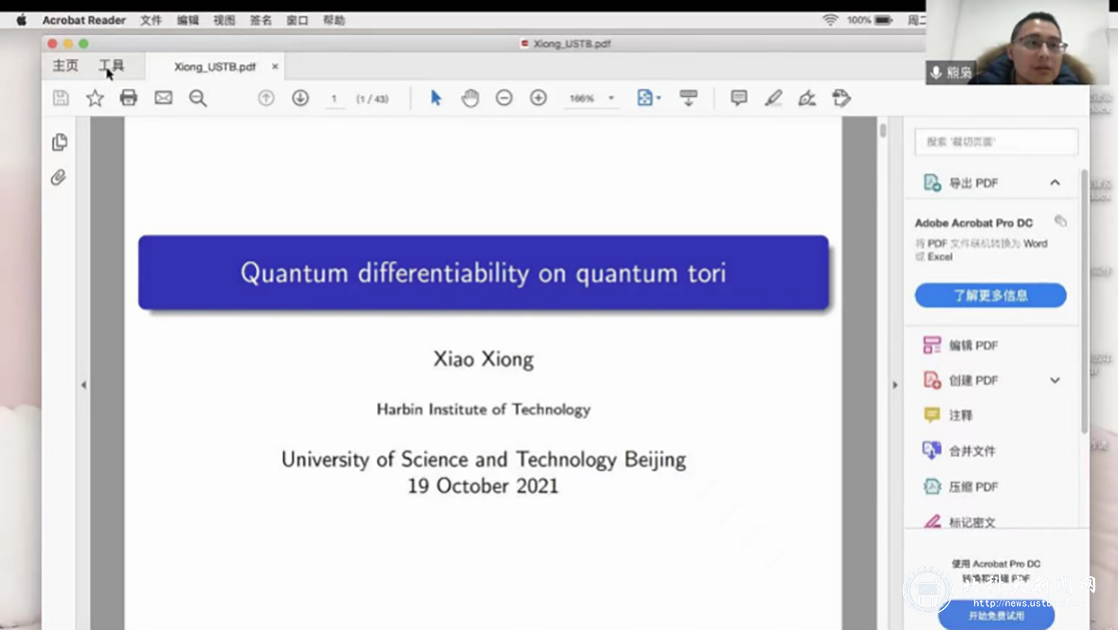1120x630 pixels.
Task: Click the 合并文件 tool link
Action: 971,451
